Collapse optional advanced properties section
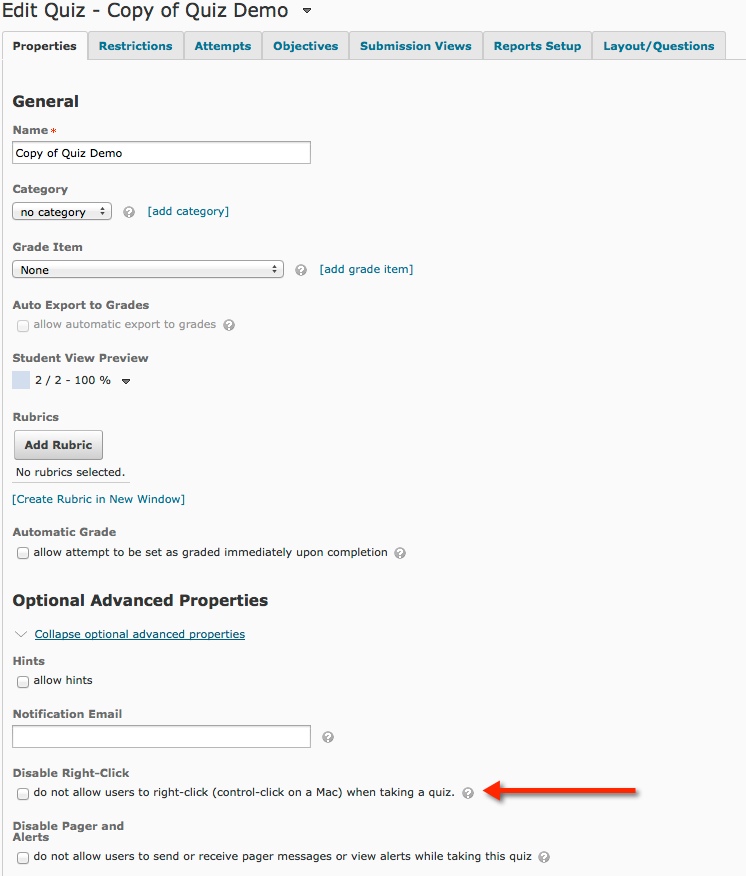The width and height of the screenshot is (746, 876). pyautogui.click(x=139, y=634)
